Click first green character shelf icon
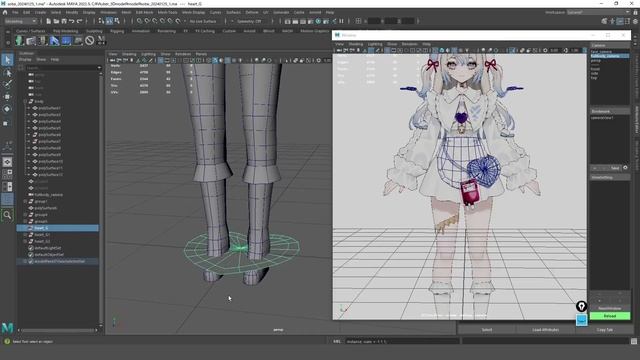 [19, 40]
